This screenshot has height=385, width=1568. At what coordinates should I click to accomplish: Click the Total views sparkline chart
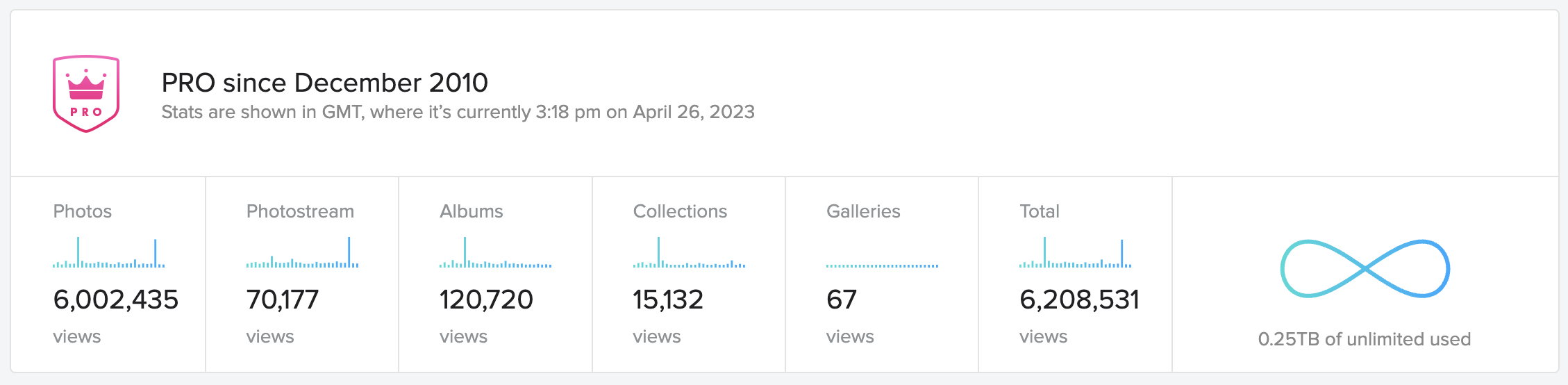(x=1075, y=254)
